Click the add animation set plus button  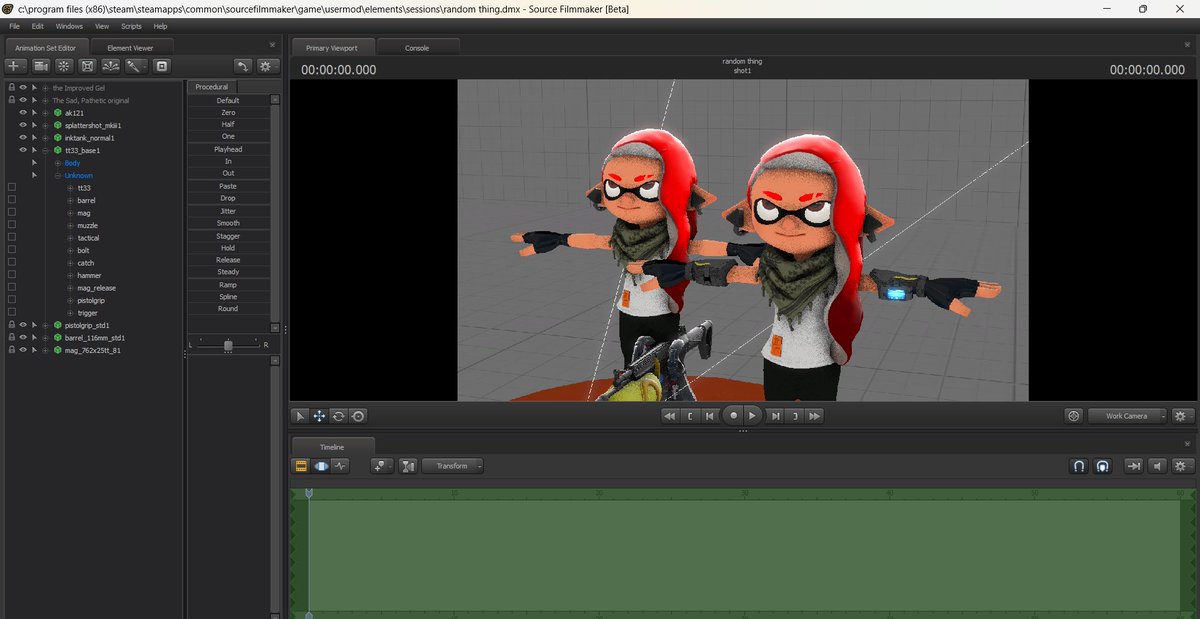pyautogui.click(x=16, y=65)
